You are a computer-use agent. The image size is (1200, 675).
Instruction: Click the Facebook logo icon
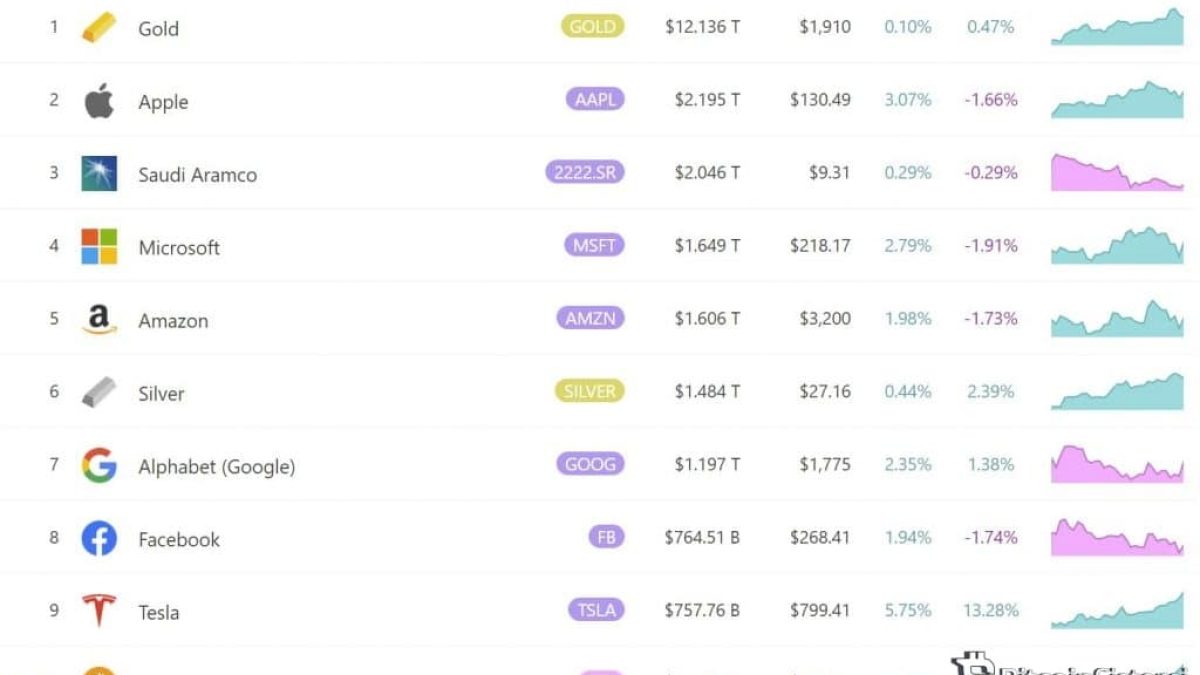pyautogui.click(x=99, y=538)
